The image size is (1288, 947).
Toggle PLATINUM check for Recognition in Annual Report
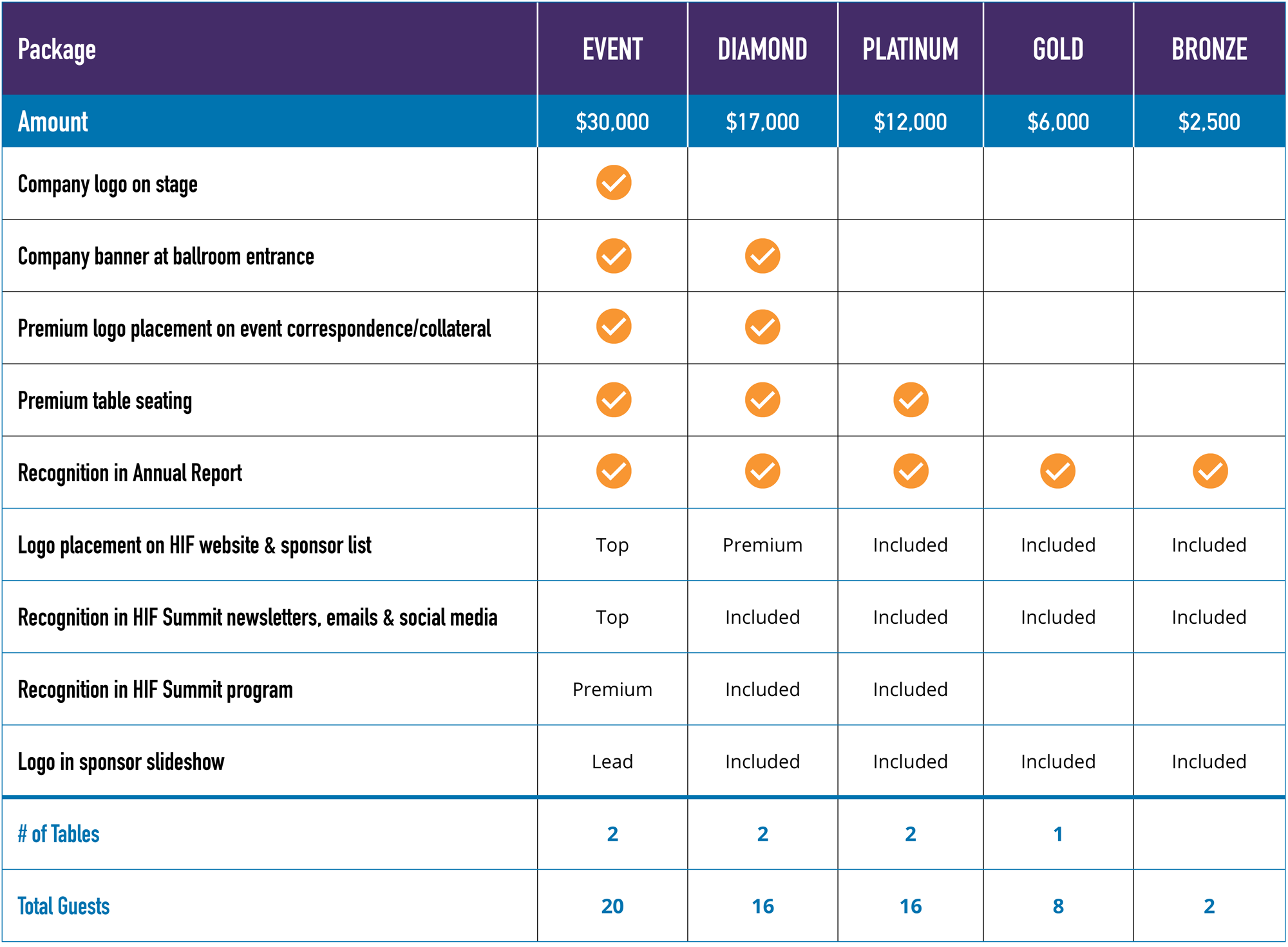[x=911, y=471]
